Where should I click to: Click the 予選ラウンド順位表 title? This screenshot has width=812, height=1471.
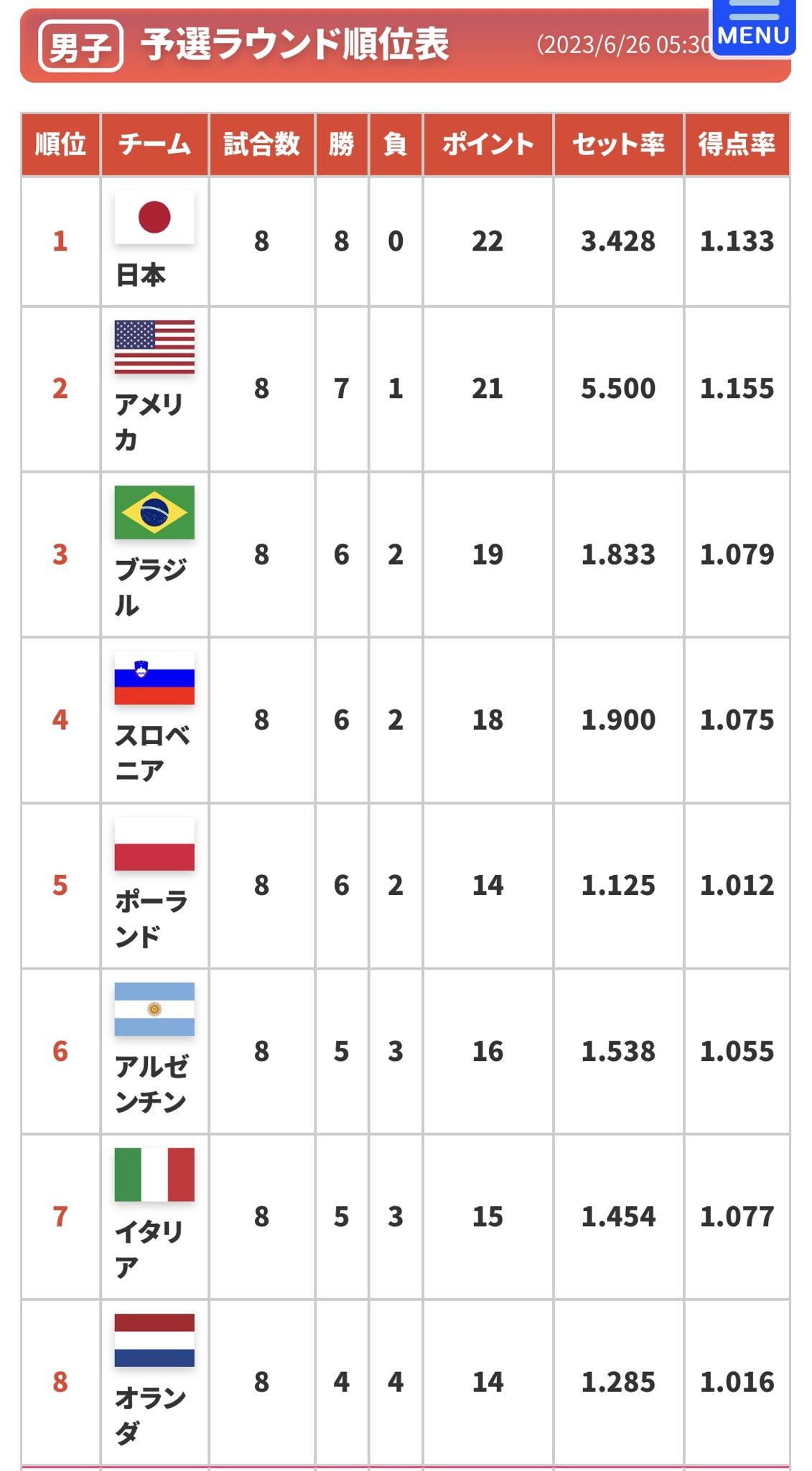click(295, 45)
